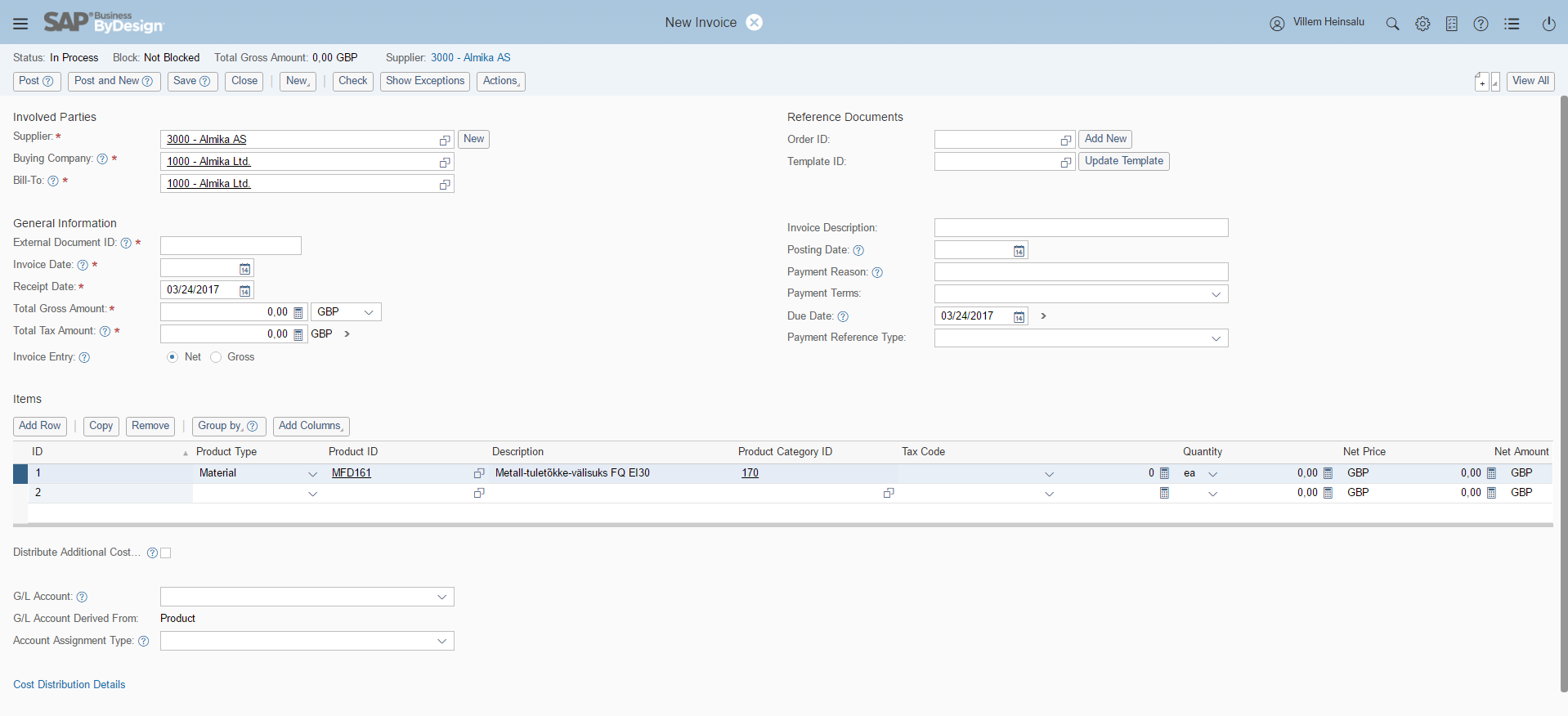This screenshot has width=1568, height=716.
Task: Expand Account Assignment Type dropdown
Action: [x=441, y=642]
